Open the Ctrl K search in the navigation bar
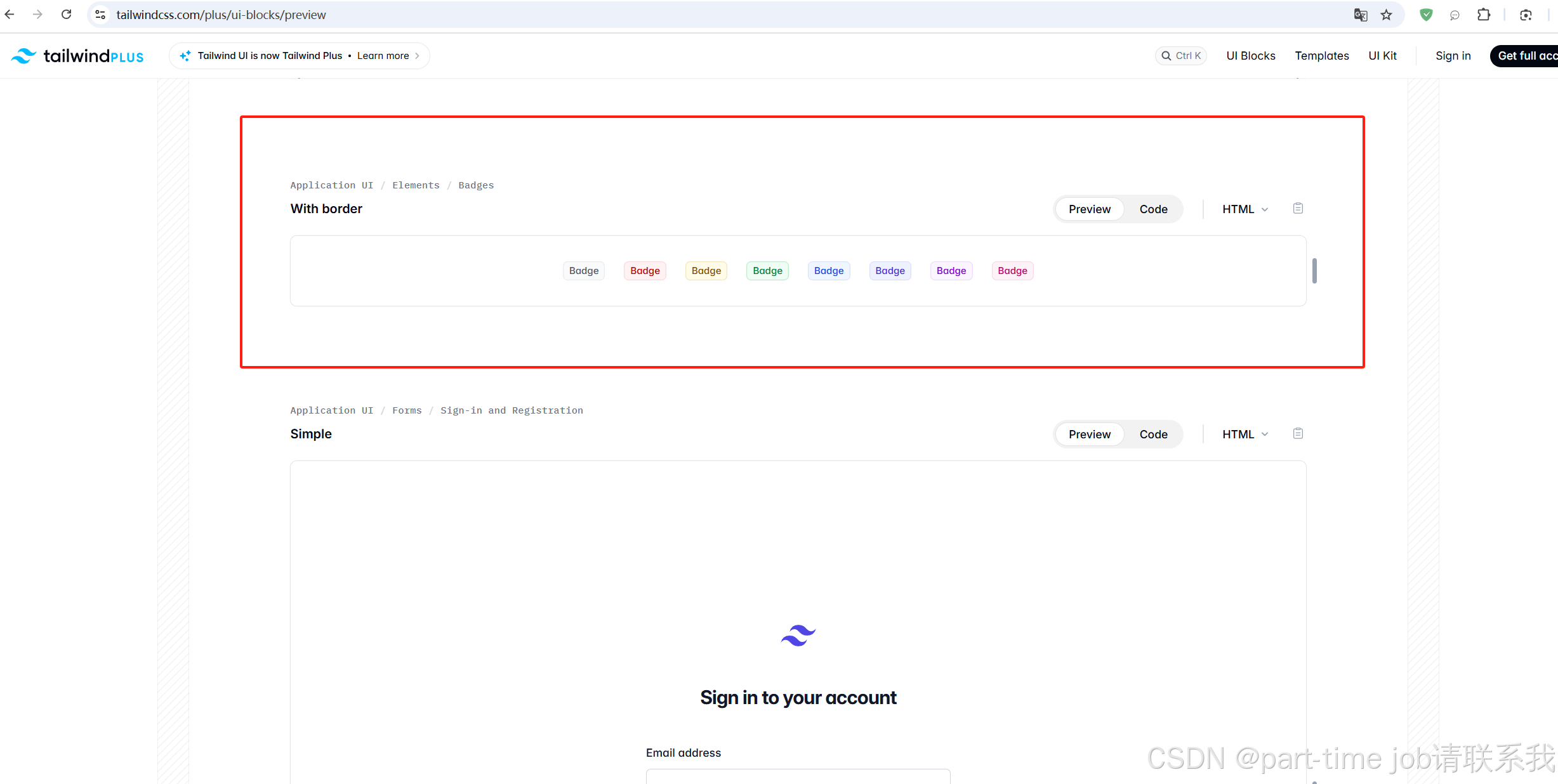The width and height of the screenshot is (1558, 784). click(x=1180, y=56)
